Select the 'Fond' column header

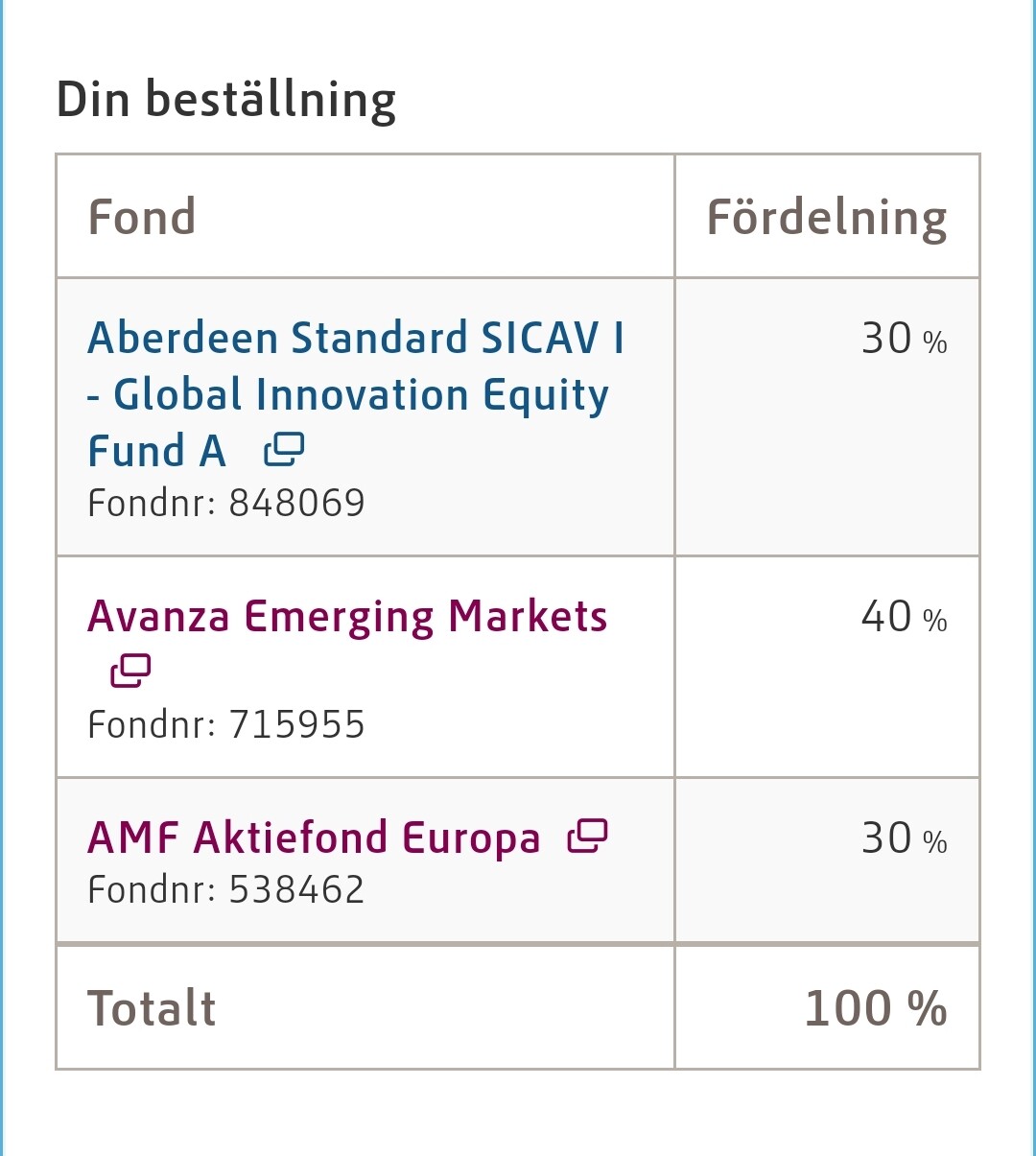click(x=142, y=217)
